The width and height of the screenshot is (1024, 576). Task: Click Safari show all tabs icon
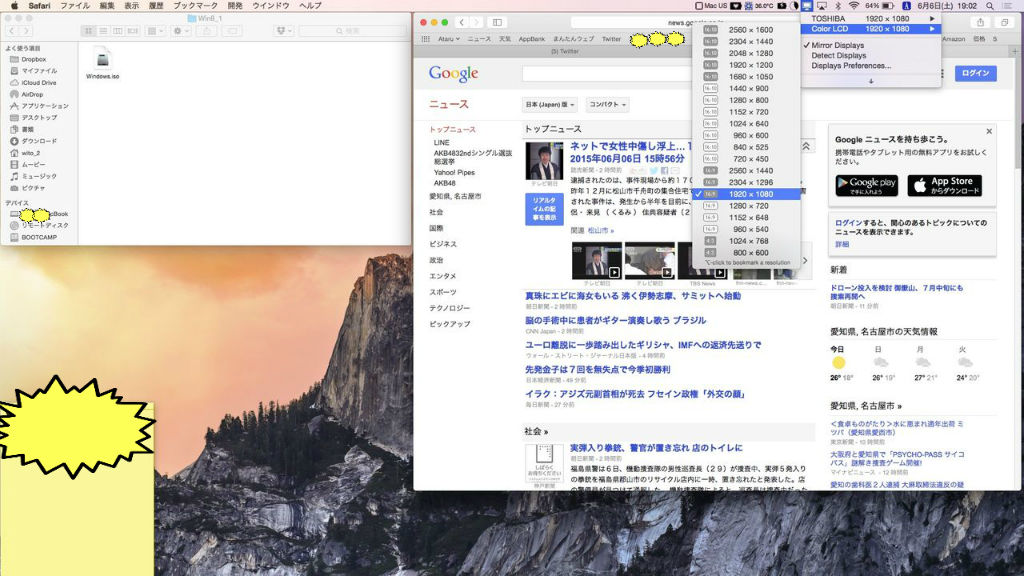coord(1005,22)
